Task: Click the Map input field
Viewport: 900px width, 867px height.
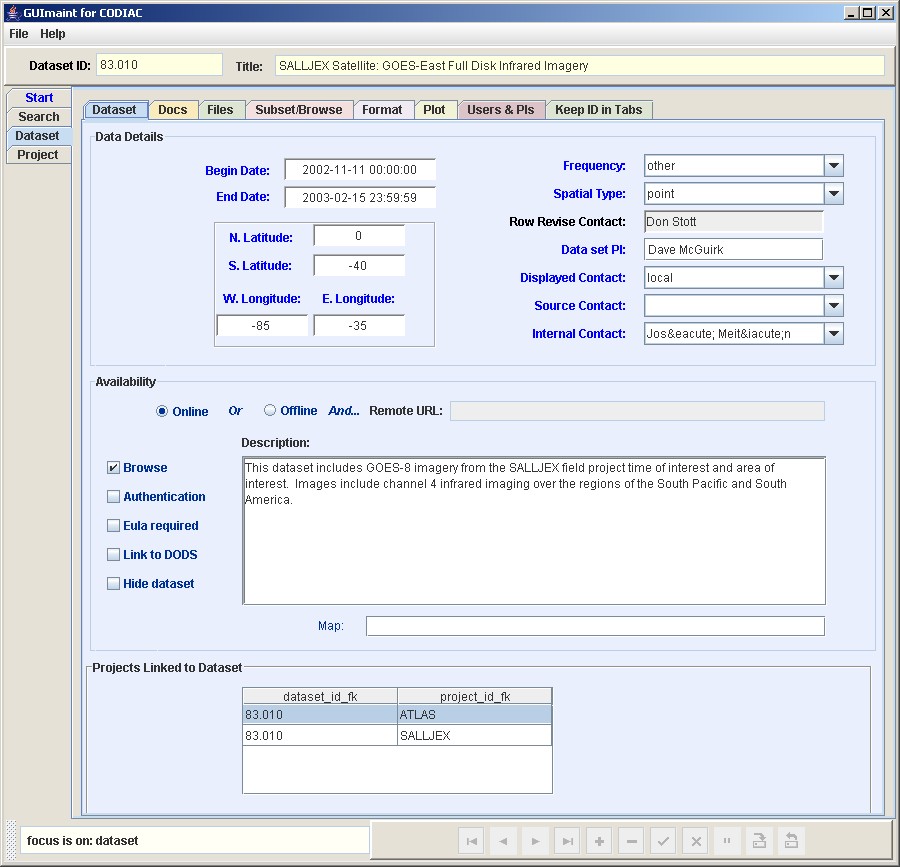Action: (x=595, y=626)
